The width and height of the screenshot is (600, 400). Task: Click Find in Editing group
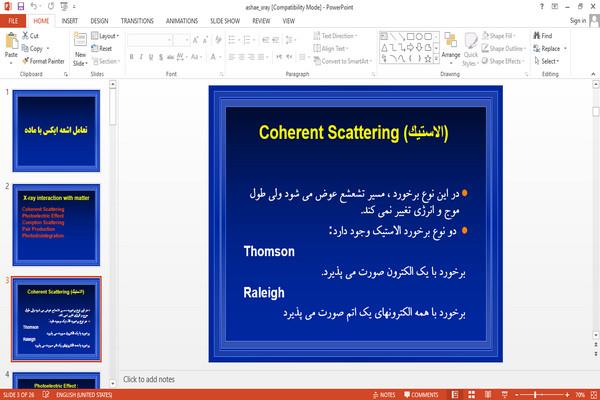[x=543, y=36]
